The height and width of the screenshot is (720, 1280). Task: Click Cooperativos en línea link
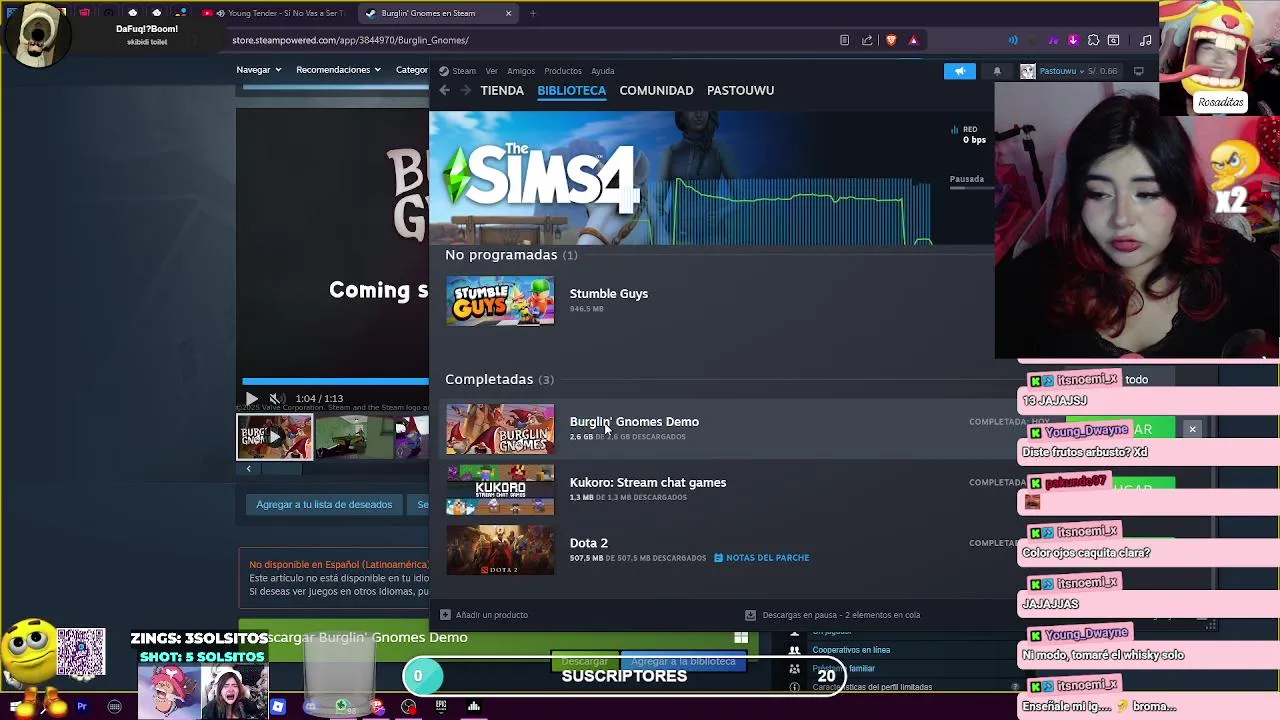851,650
